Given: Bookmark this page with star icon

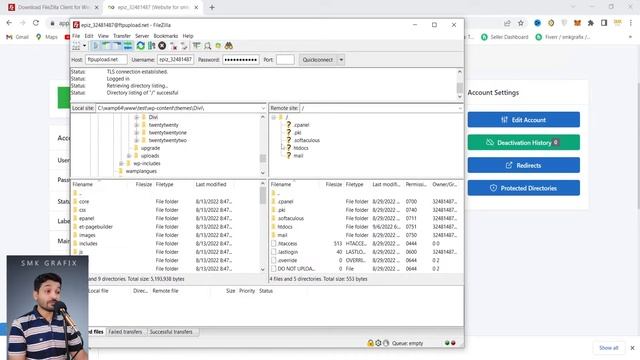Looking at the screenshot, I should 521,23.
